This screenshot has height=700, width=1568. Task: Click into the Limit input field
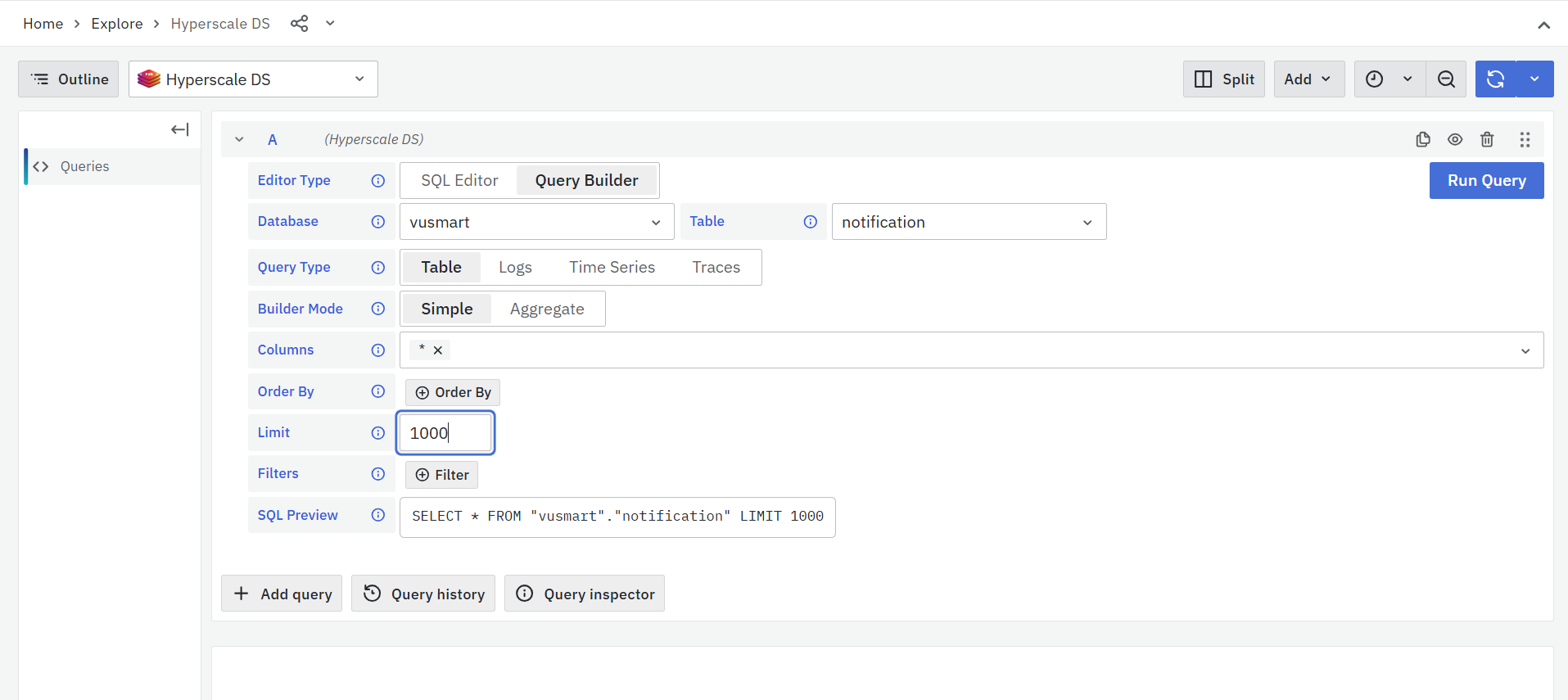pyautogui.click(x=445, y=433)
